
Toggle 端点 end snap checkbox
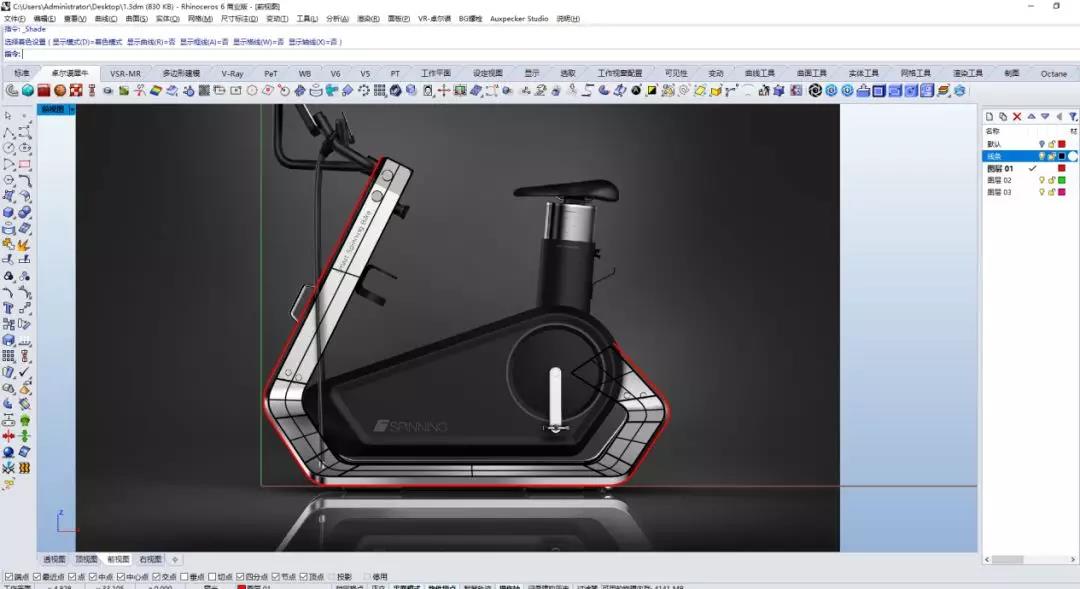coord(9,577)
